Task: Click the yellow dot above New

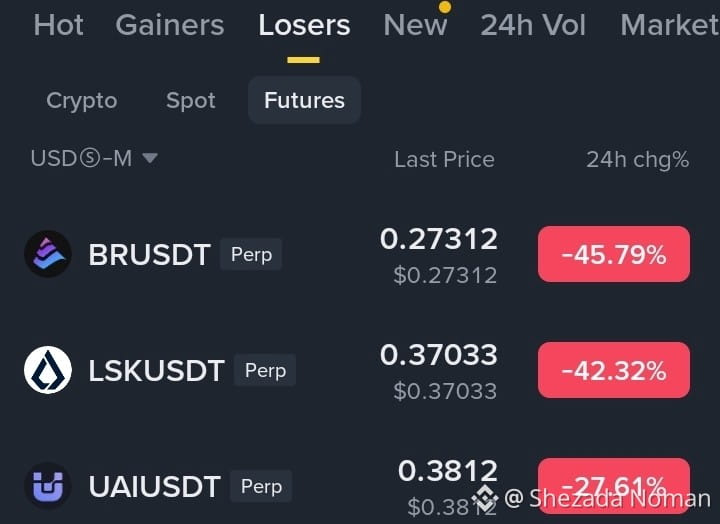Action: point(444,7)
